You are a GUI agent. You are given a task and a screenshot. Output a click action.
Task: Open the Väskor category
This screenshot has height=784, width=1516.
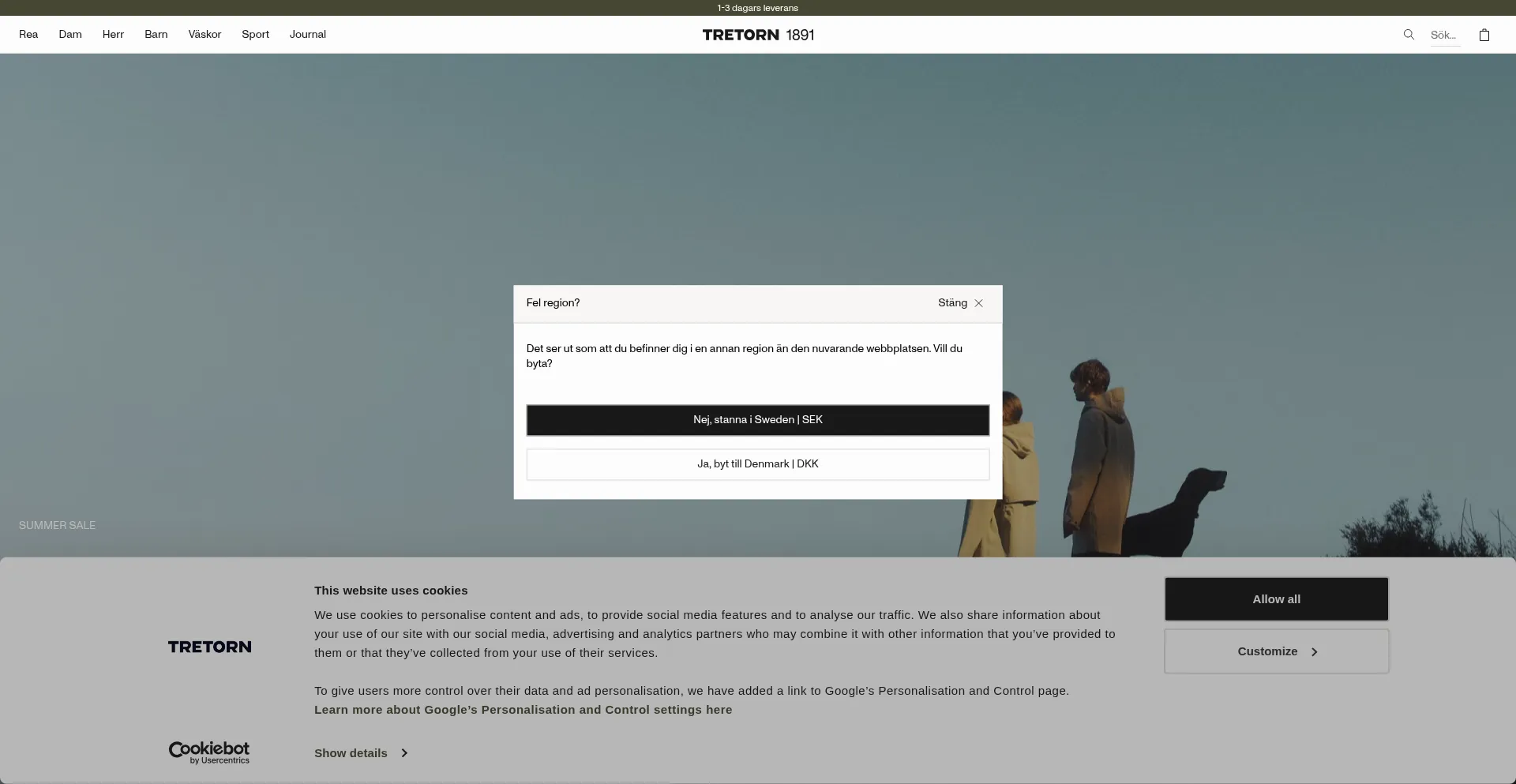[x=205, y=34]
